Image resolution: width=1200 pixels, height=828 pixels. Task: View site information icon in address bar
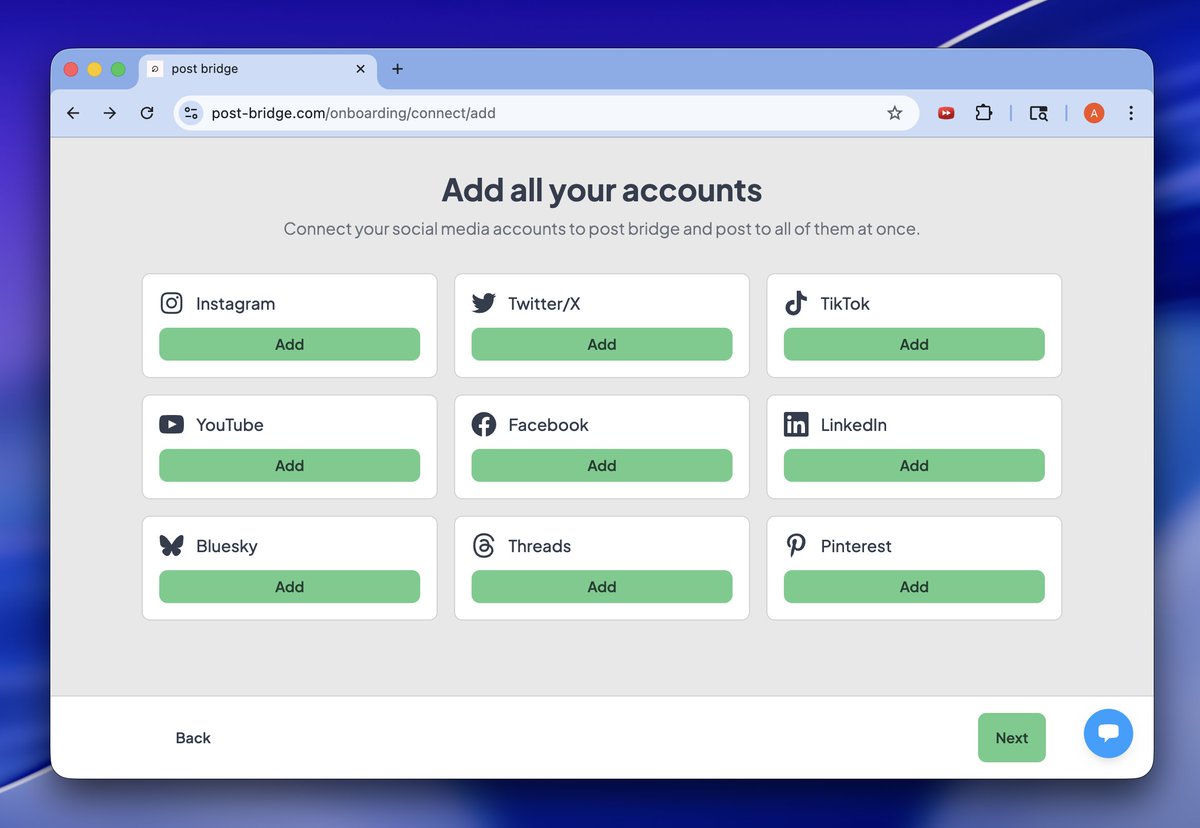click(191, 113)
